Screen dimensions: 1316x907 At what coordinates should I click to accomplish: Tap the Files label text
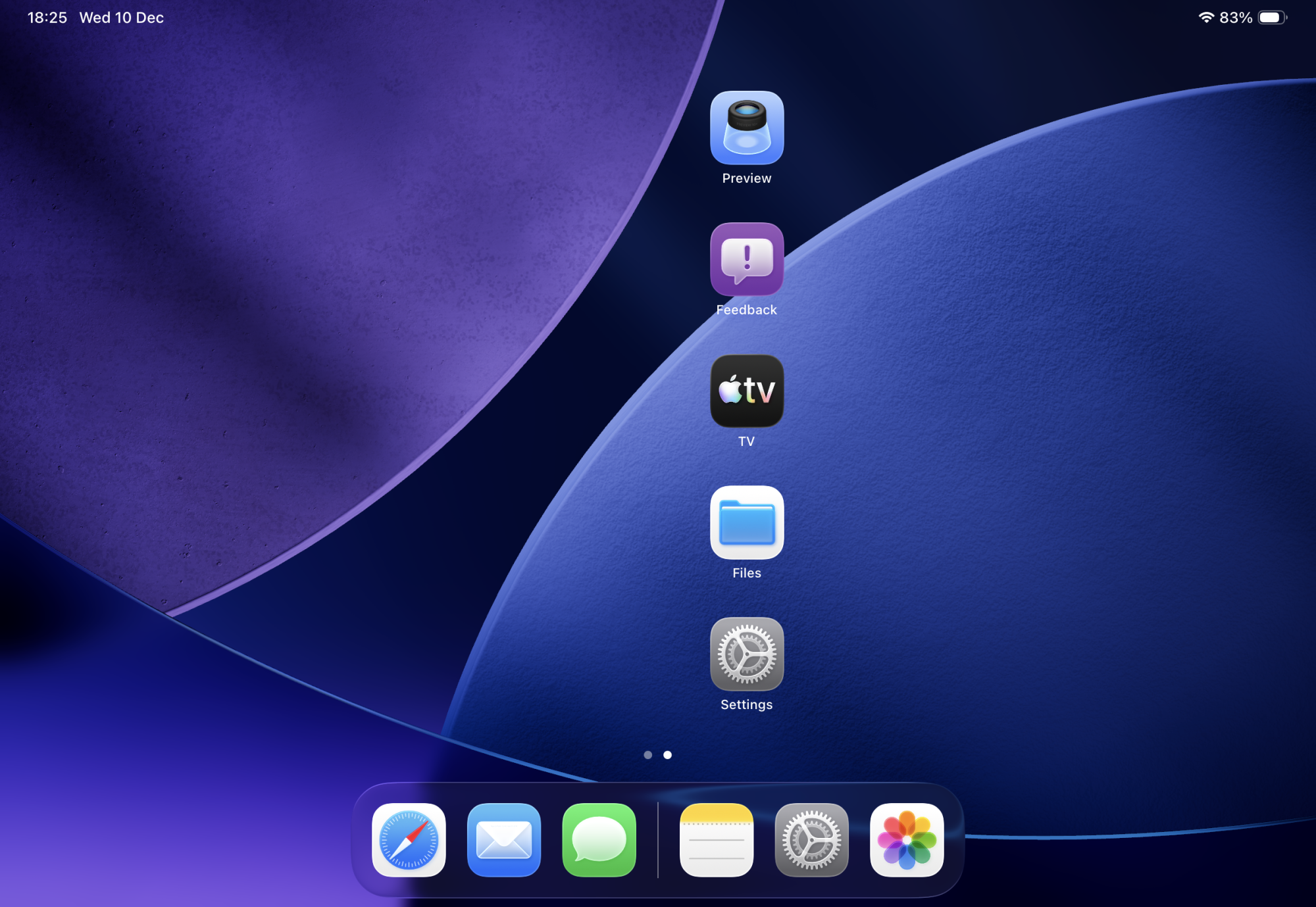click(x=746, y=573)
